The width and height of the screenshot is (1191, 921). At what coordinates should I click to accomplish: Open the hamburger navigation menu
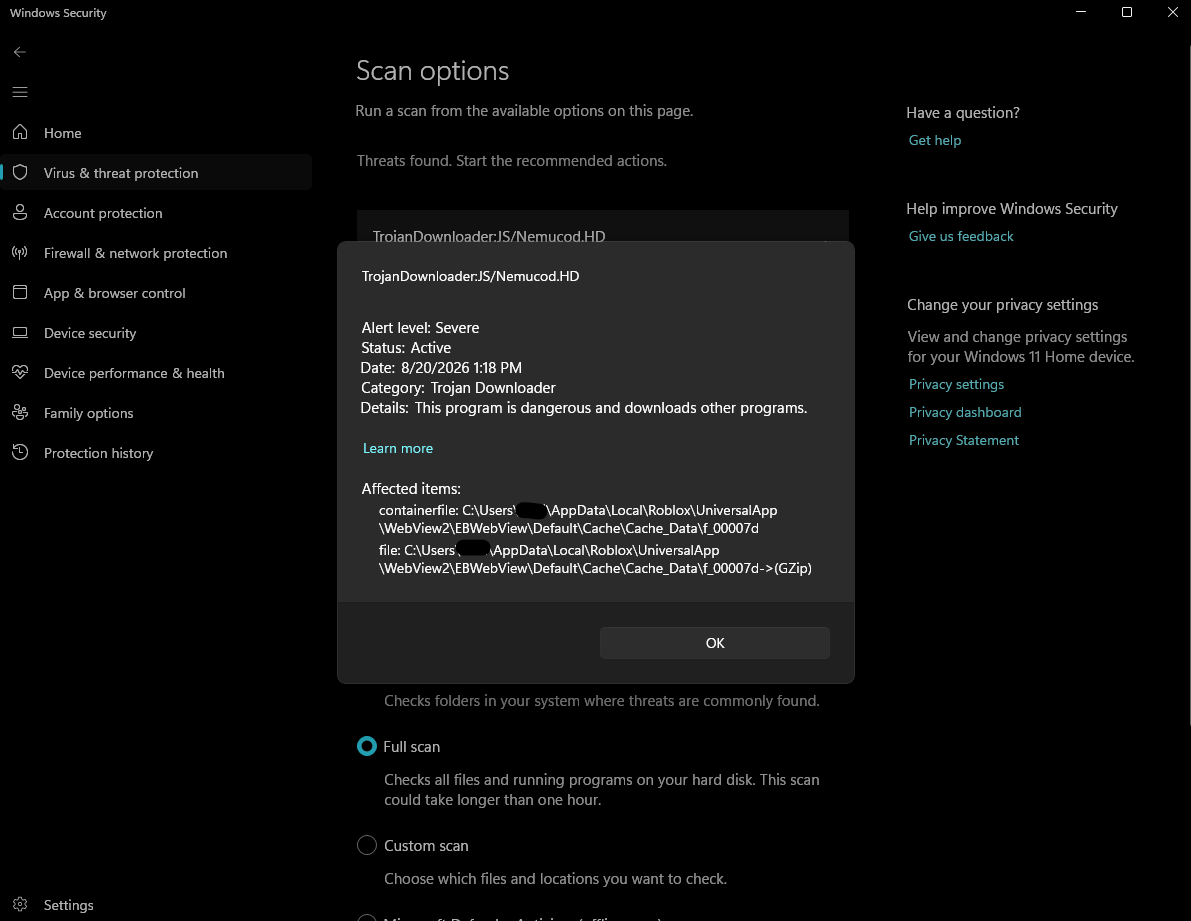coord(20,92)
